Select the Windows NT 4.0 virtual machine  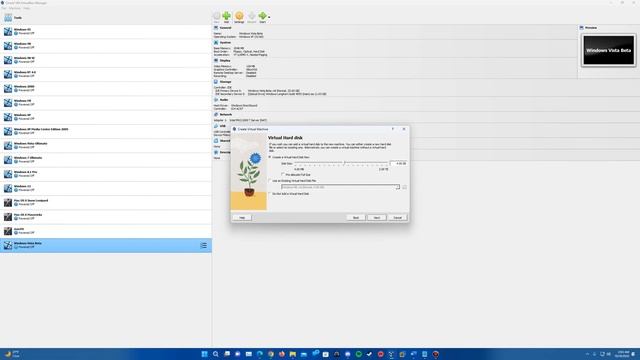pos(106,74)
